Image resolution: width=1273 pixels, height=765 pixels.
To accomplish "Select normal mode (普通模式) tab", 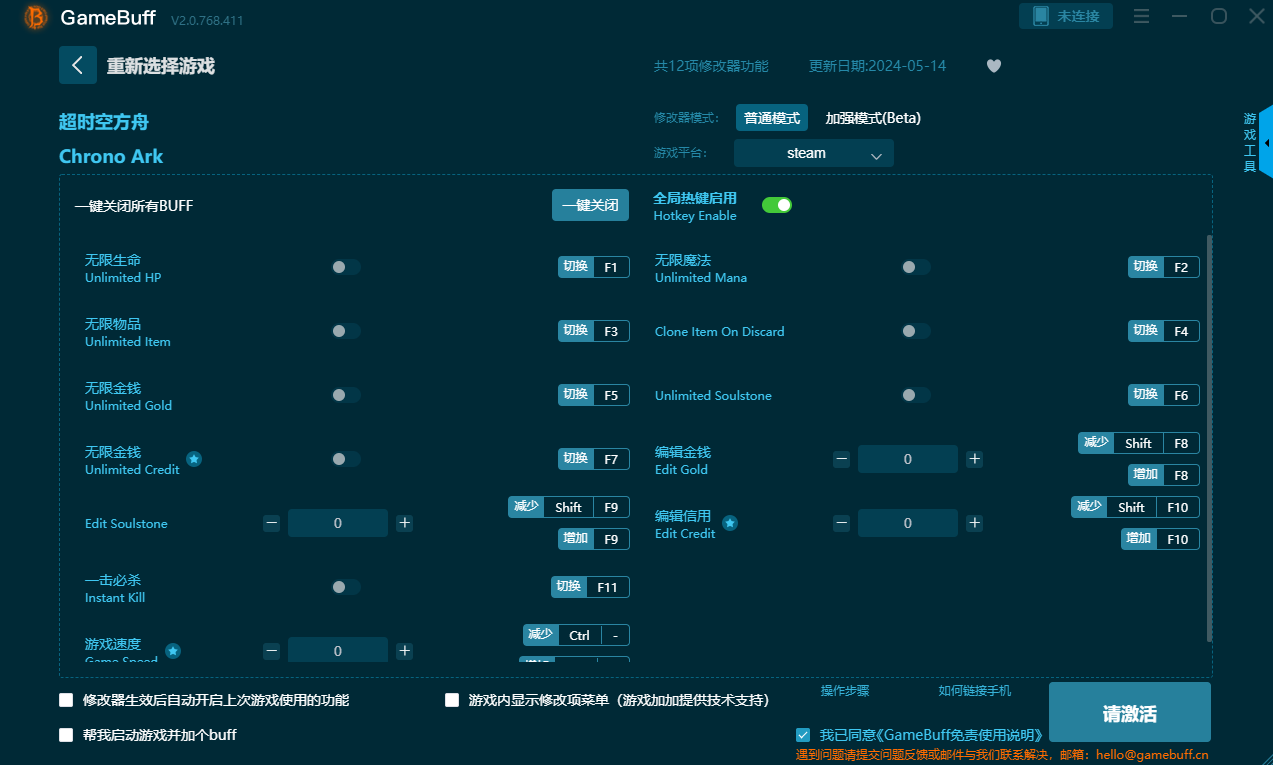I will (772, 118).
